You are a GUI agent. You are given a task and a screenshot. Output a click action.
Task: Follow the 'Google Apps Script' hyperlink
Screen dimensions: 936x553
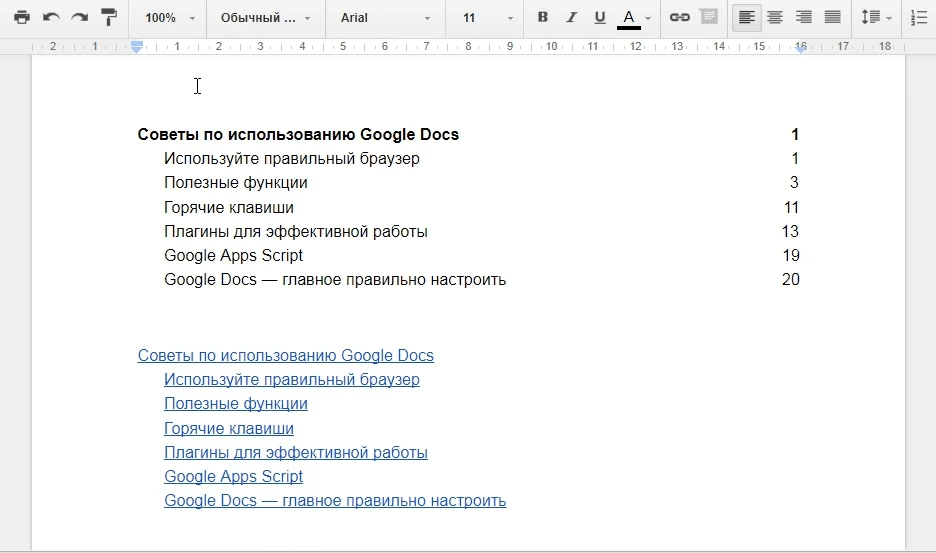pos(233,477)
